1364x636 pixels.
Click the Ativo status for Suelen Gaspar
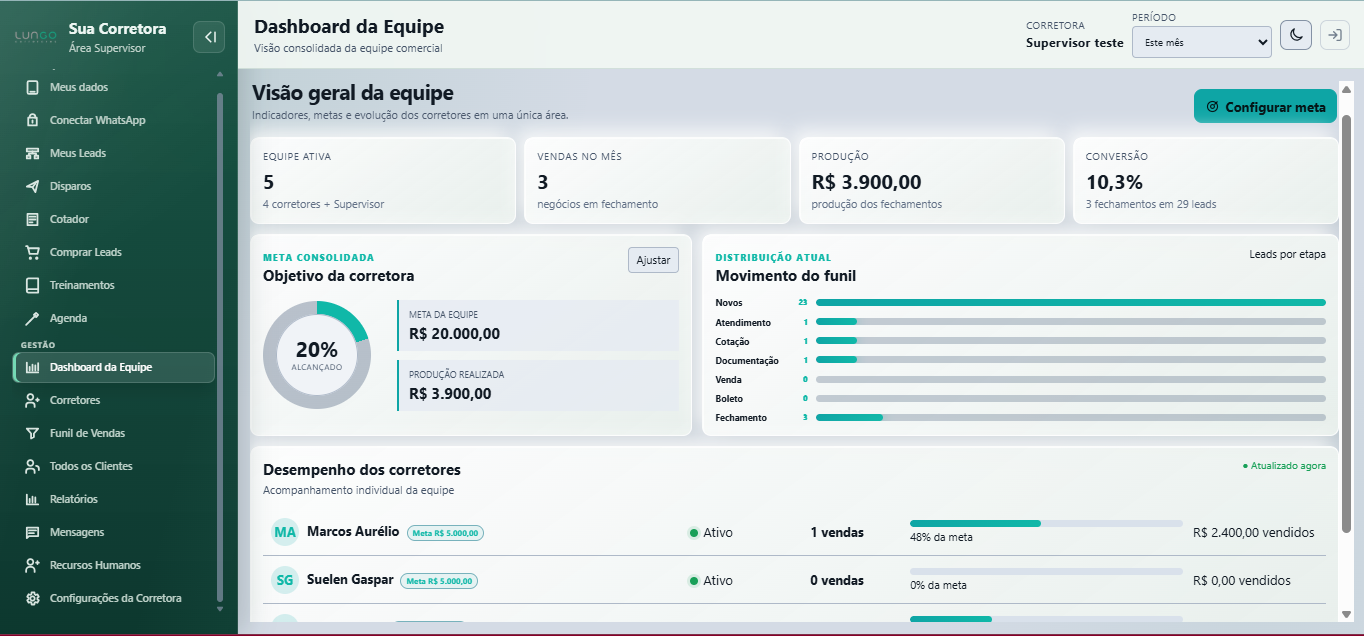pyautogui.click(x=710, y=581)
